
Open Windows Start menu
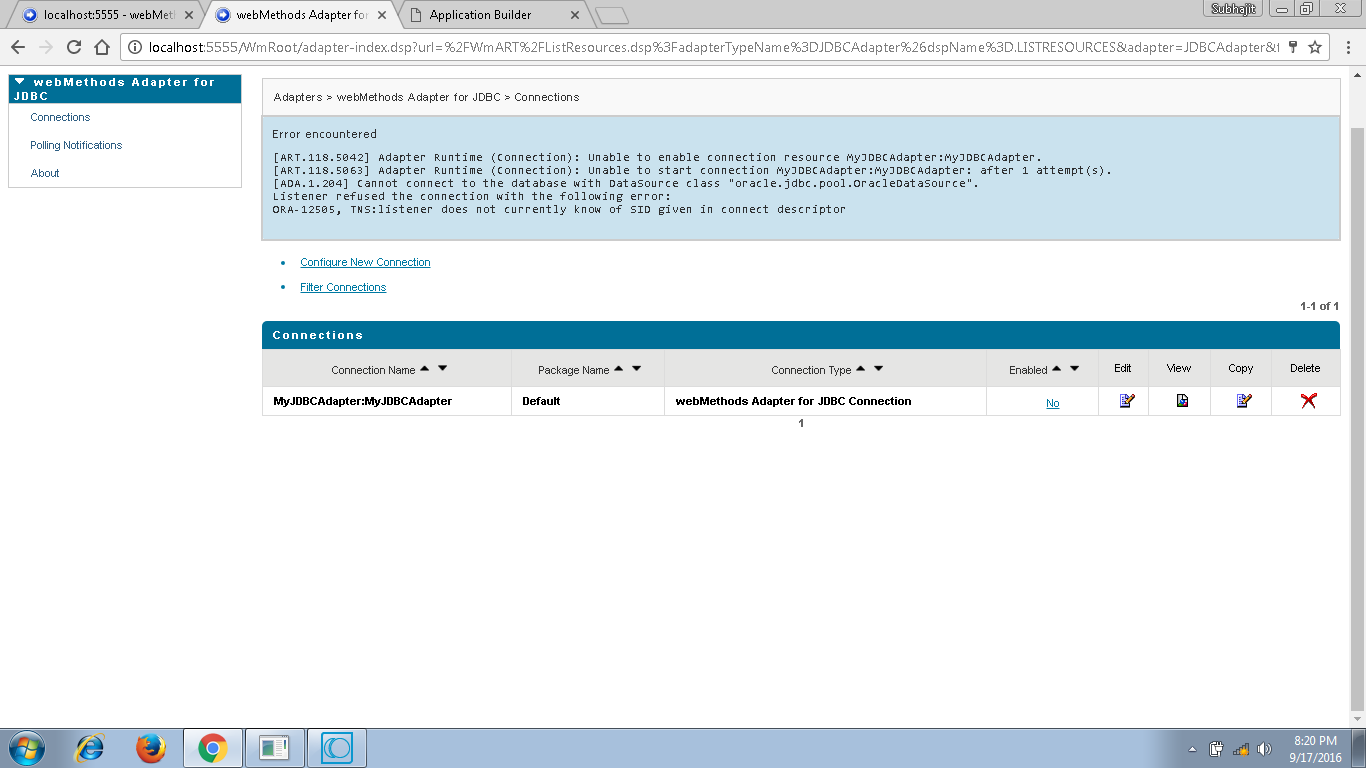point(26,748)
